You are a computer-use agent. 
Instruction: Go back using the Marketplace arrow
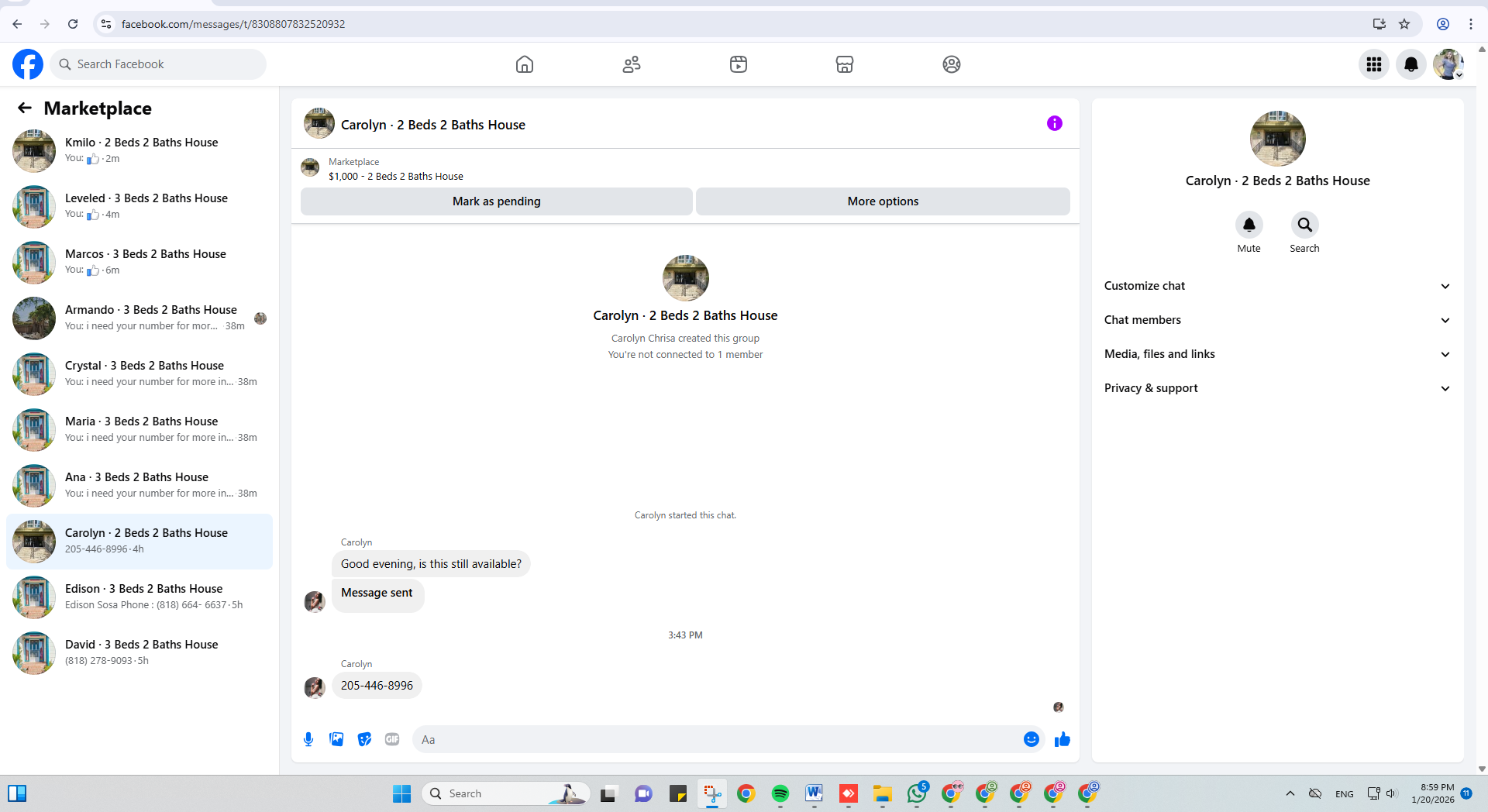pos(25,108)
